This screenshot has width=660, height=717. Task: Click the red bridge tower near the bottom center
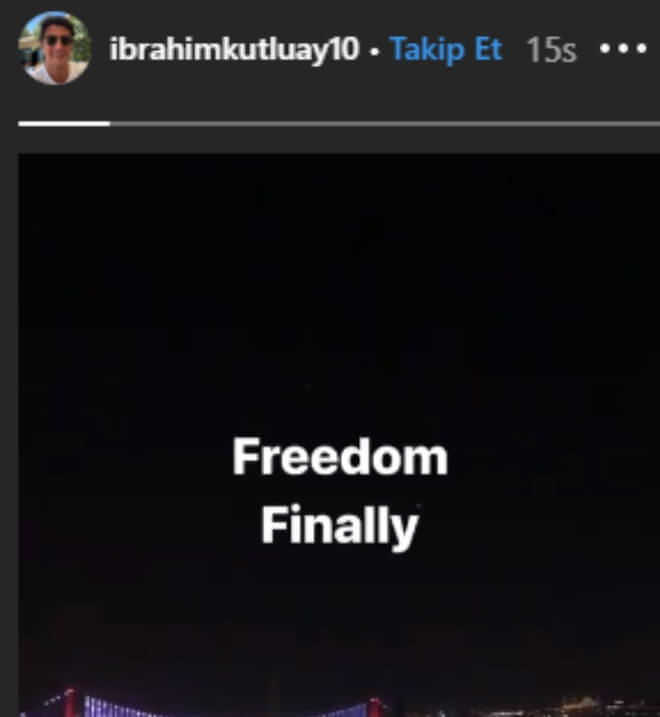click(375, 707)
